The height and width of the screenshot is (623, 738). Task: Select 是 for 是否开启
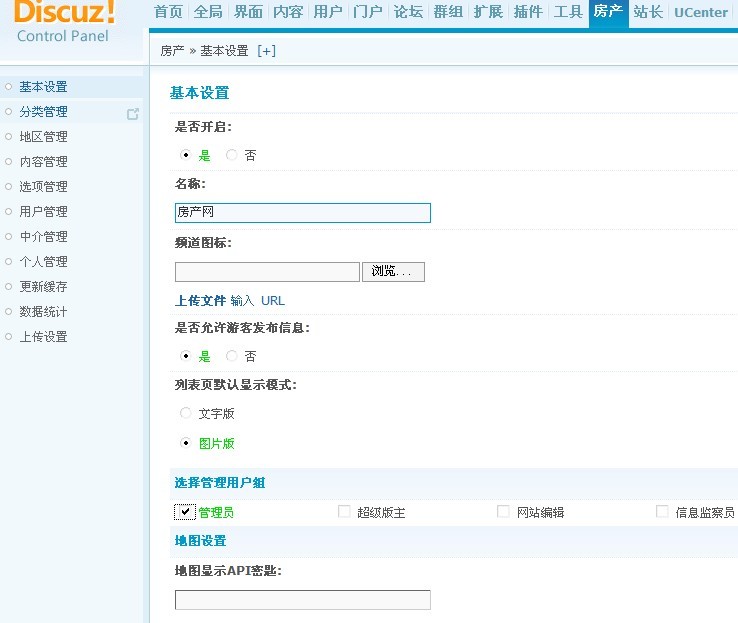[x=185, y=155]
